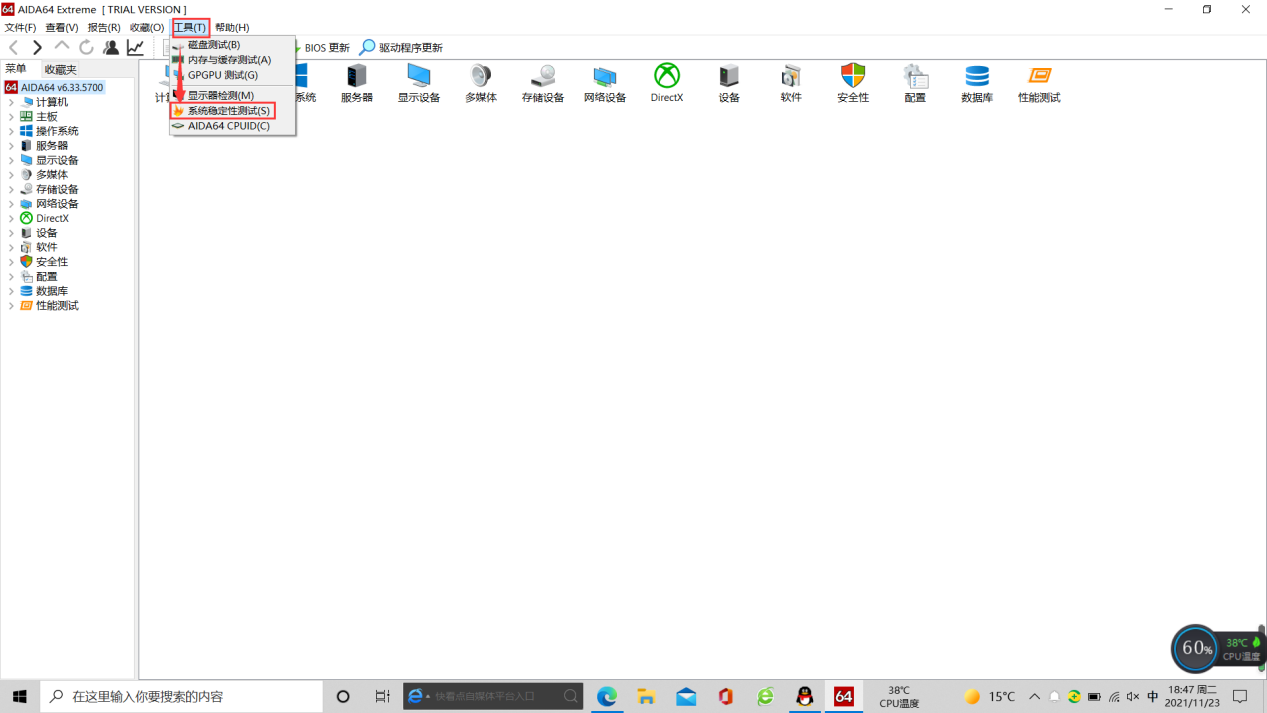Open the 服务器 category icon
The image size is (1267, 713).
coord(356,83)
